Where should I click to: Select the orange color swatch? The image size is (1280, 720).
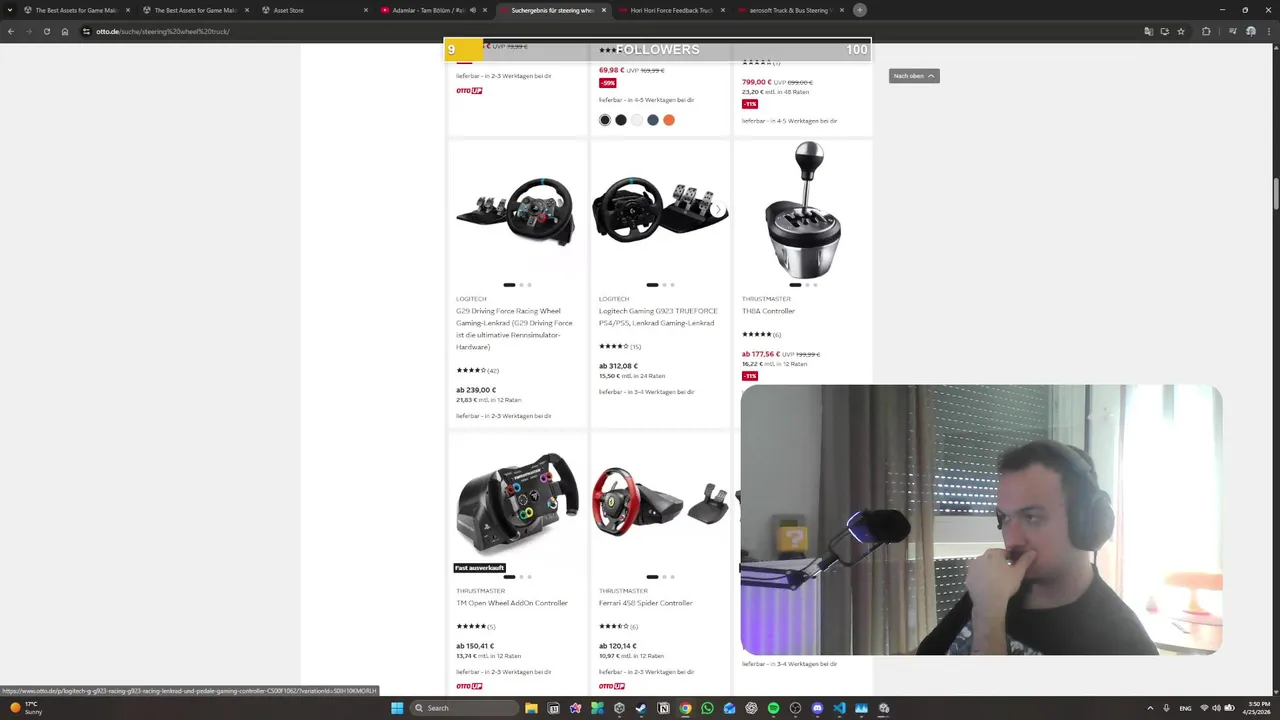pyautogui.click(x=669, y=120)
